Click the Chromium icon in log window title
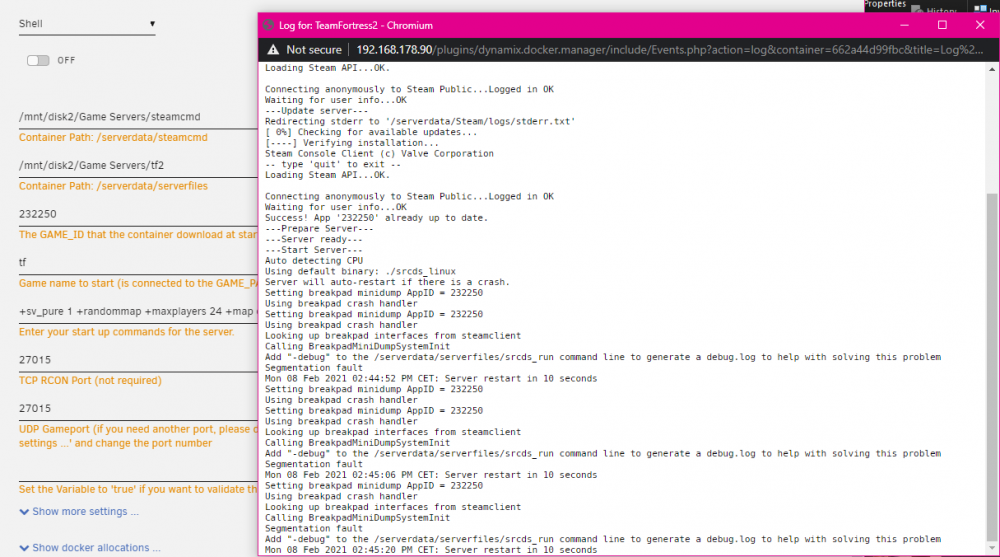1000x557 pixels. coord(268,26)
